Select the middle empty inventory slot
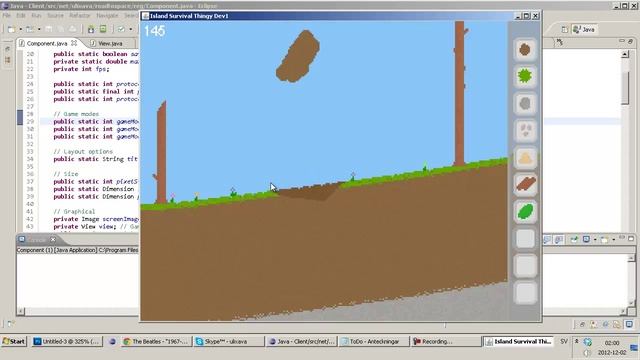This screenshot has height=360, width=640. point(525,266)
